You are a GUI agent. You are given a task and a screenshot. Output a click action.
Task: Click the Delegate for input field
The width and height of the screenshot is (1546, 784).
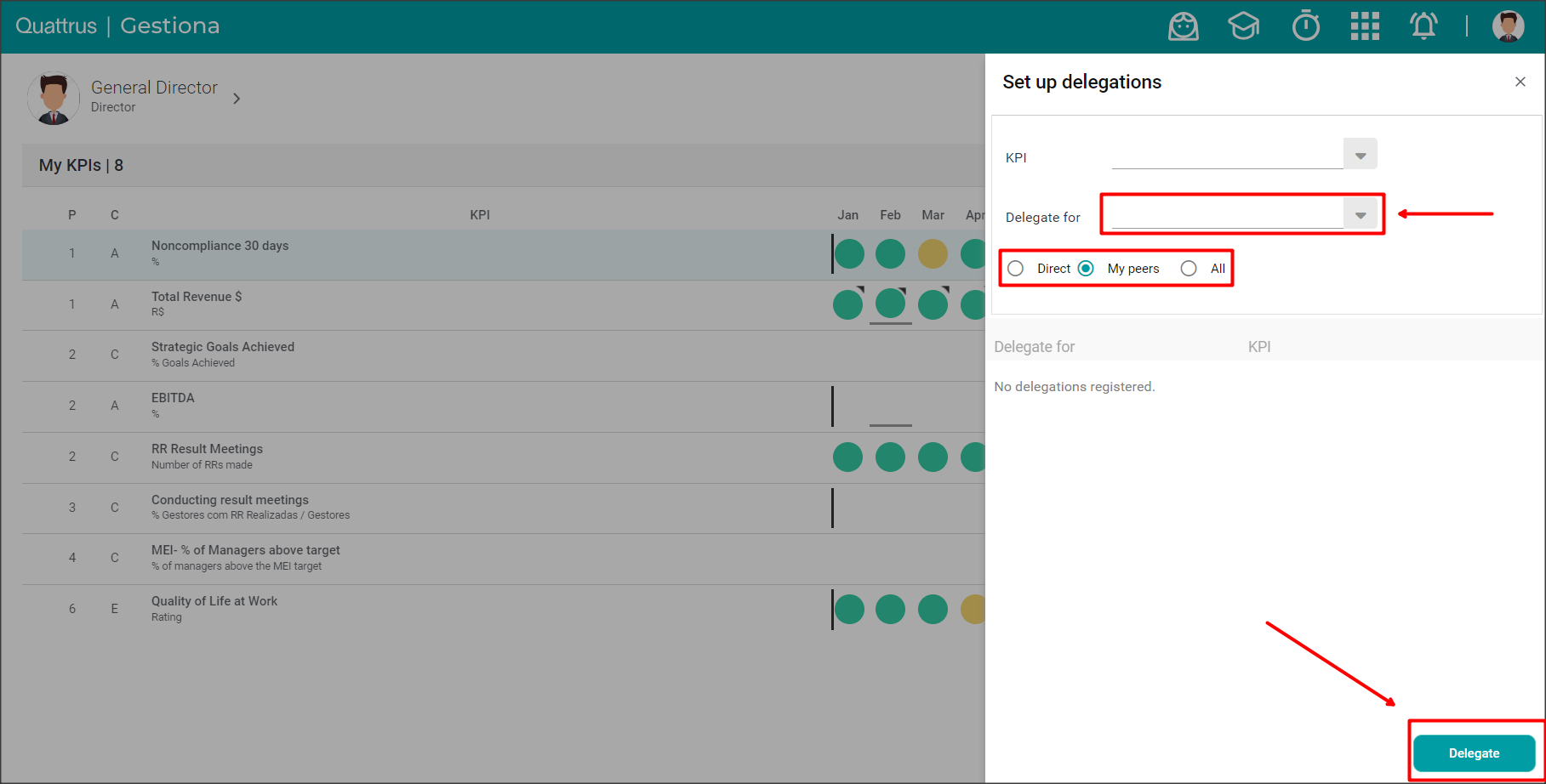click(1227, 214)
